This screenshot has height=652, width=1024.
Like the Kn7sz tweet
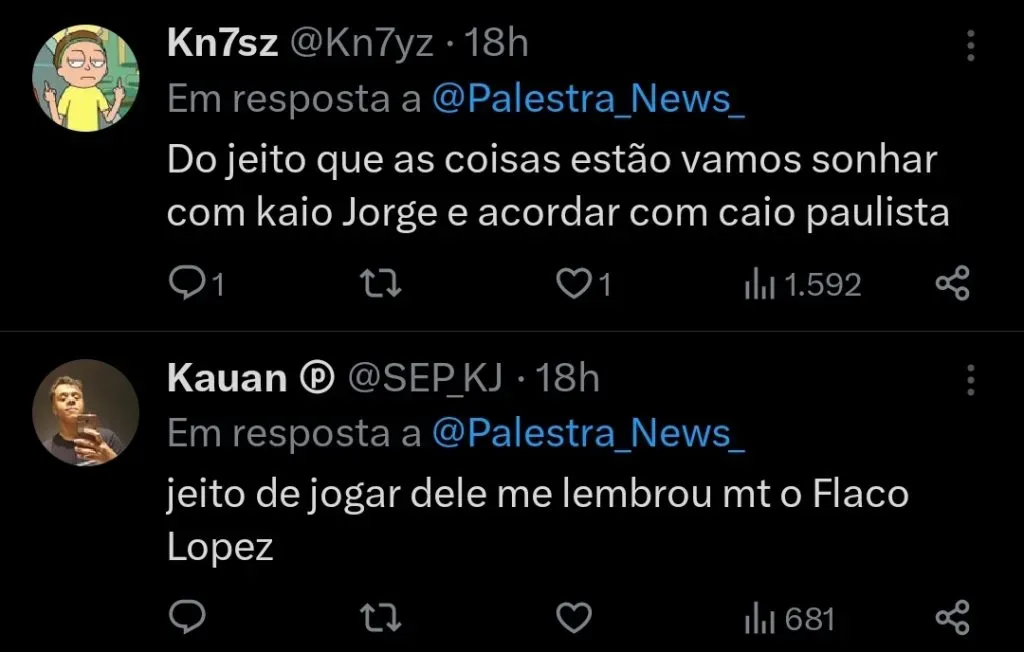click(x=573, y=286)
